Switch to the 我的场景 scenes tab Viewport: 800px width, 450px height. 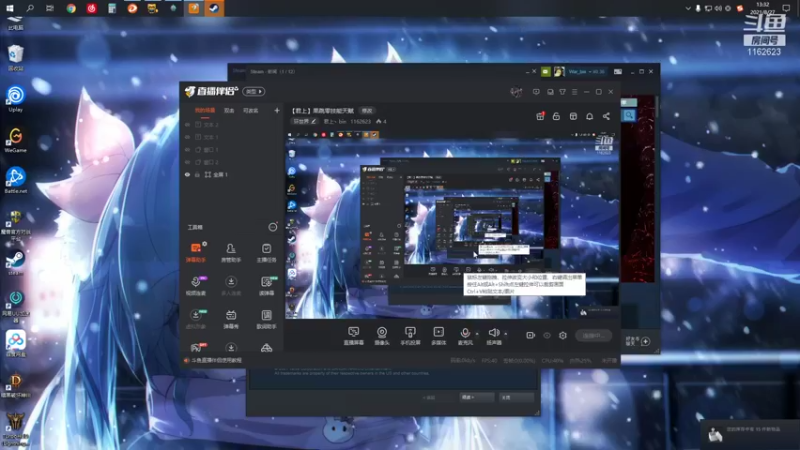(205, 110)
